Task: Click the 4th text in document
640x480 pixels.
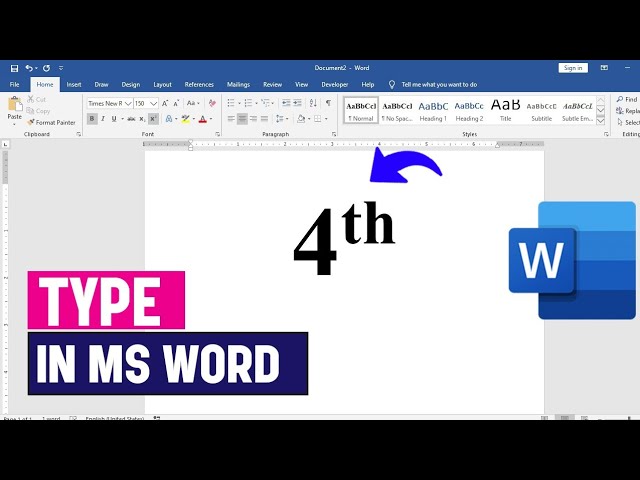Action: [344, 239]
